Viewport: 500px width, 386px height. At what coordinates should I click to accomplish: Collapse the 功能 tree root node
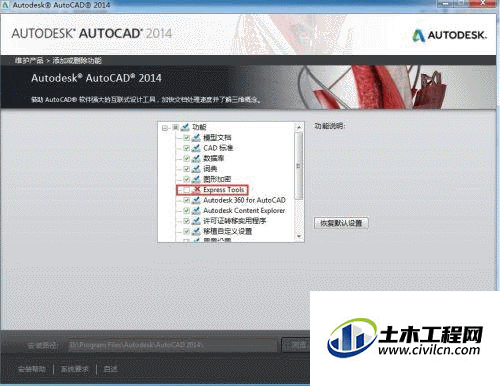click(x=165, y=128)
